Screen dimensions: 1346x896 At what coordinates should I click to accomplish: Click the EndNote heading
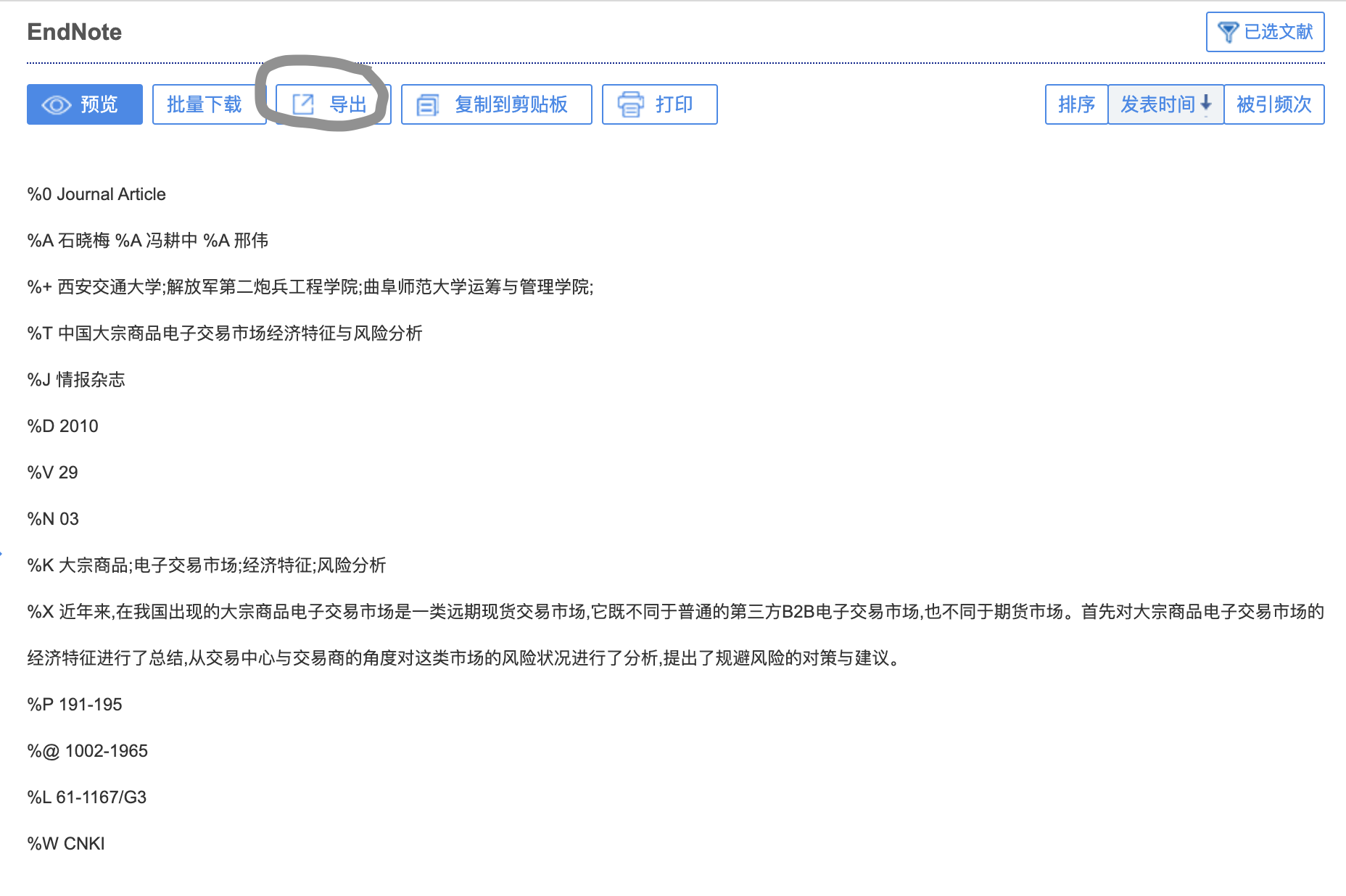[x=75, y=32]
